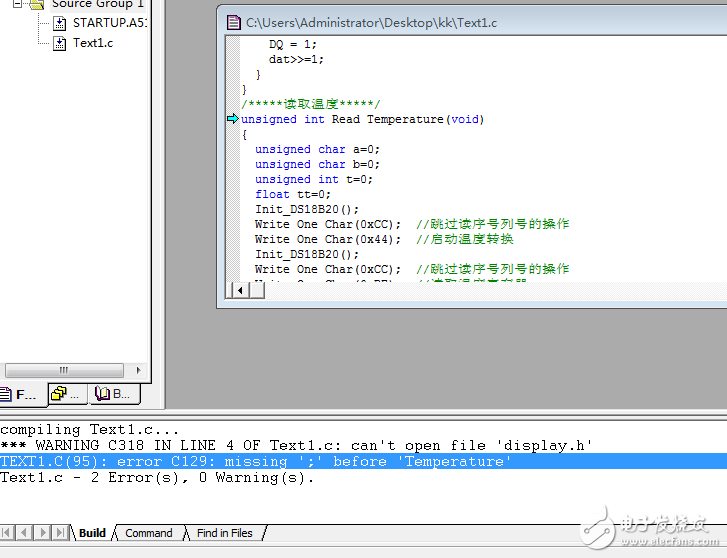Click the 'unsigned int Read Temperature(void)' code line
The image size is (727, 558).
[x=363, y=119]
